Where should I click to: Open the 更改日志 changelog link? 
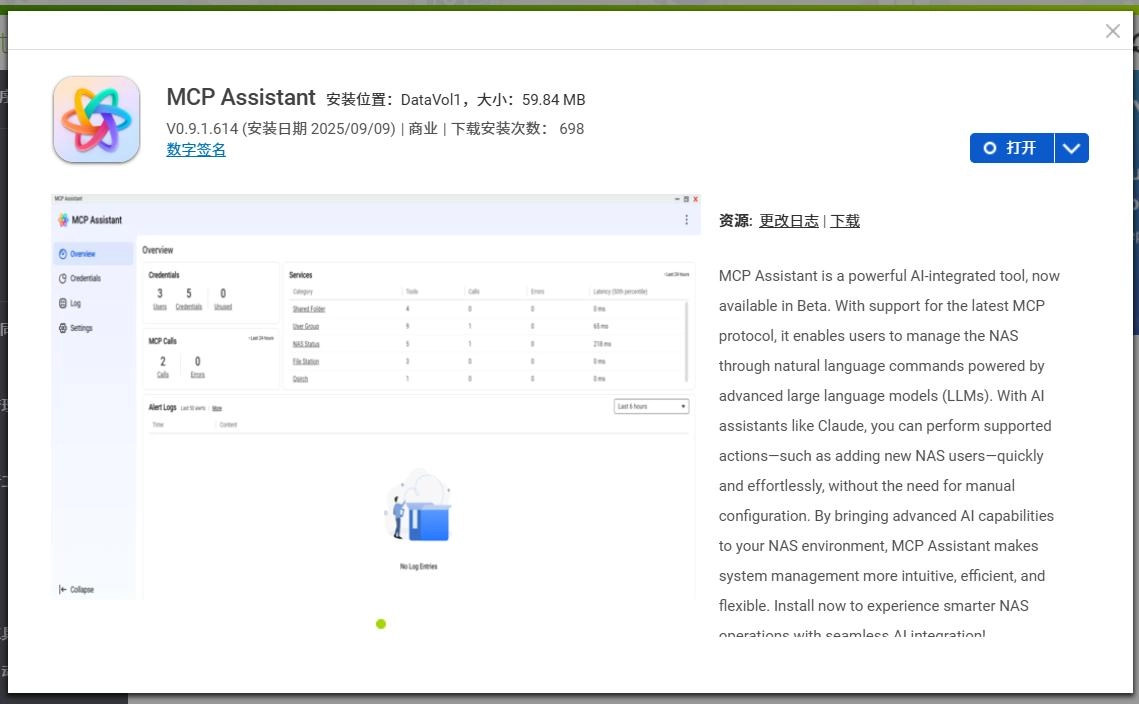(788, 221)
